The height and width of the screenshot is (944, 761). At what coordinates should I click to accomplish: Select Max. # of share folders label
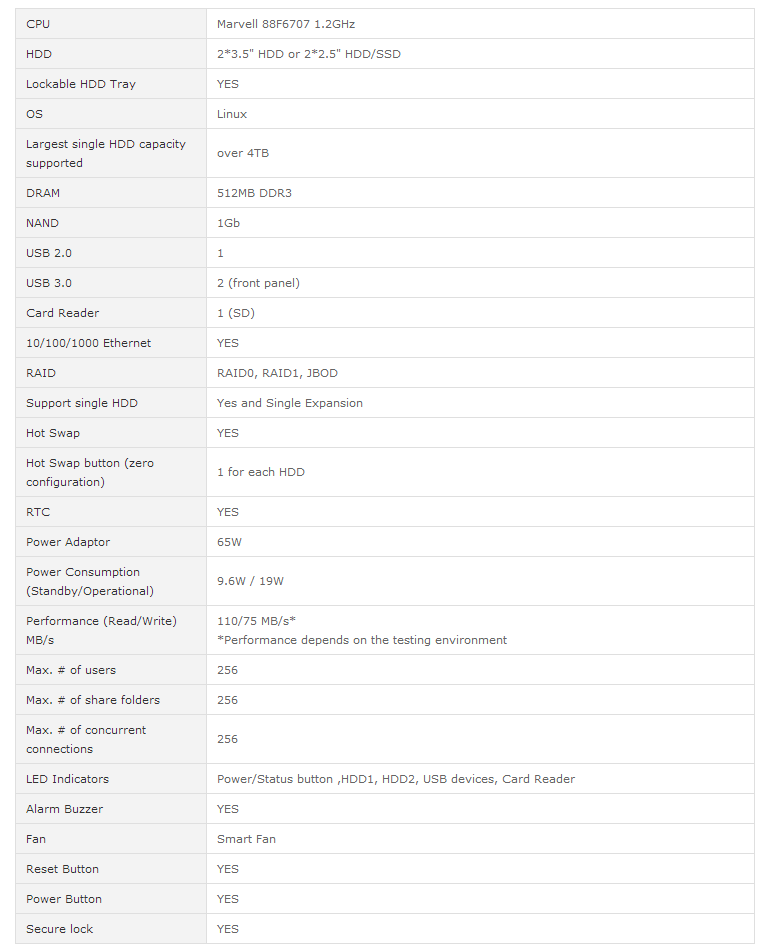point(93,700)
